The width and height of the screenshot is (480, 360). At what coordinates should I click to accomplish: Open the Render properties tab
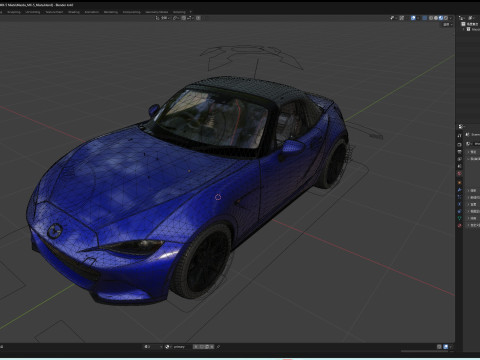[x=459, y=145]
